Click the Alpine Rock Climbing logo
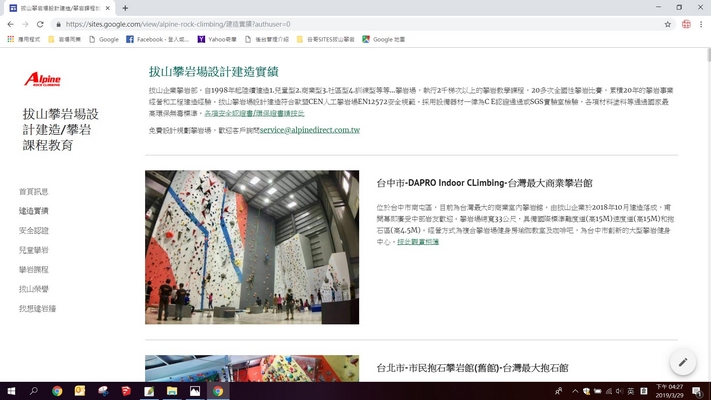This screenshot has width=711, height=400. pyautogui.click(x=43, y=79)
